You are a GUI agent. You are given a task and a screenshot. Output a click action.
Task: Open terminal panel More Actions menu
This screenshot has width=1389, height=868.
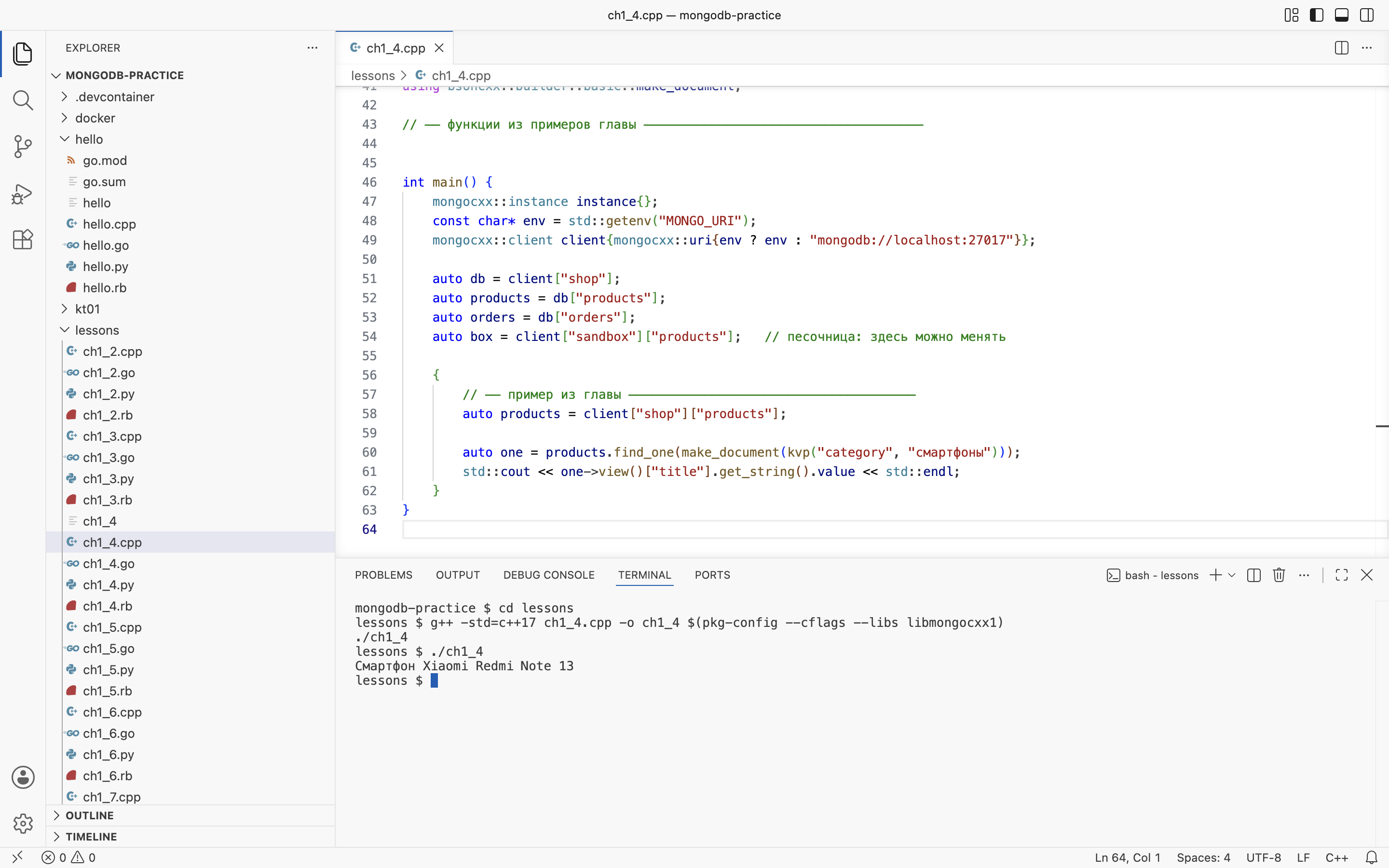pos(1304,575)
